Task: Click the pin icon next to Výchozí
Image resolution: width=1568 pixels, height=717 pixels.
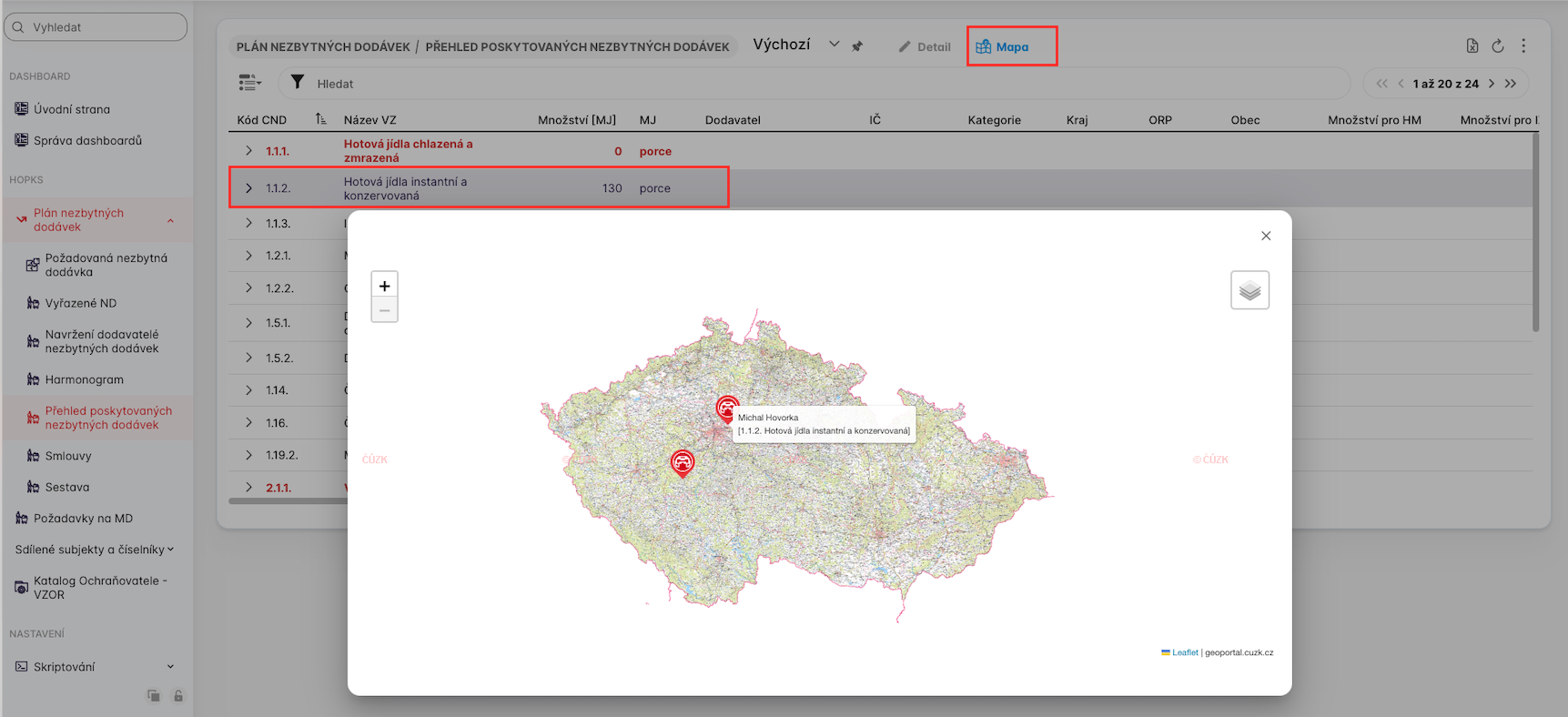Action: coord(857,46)
